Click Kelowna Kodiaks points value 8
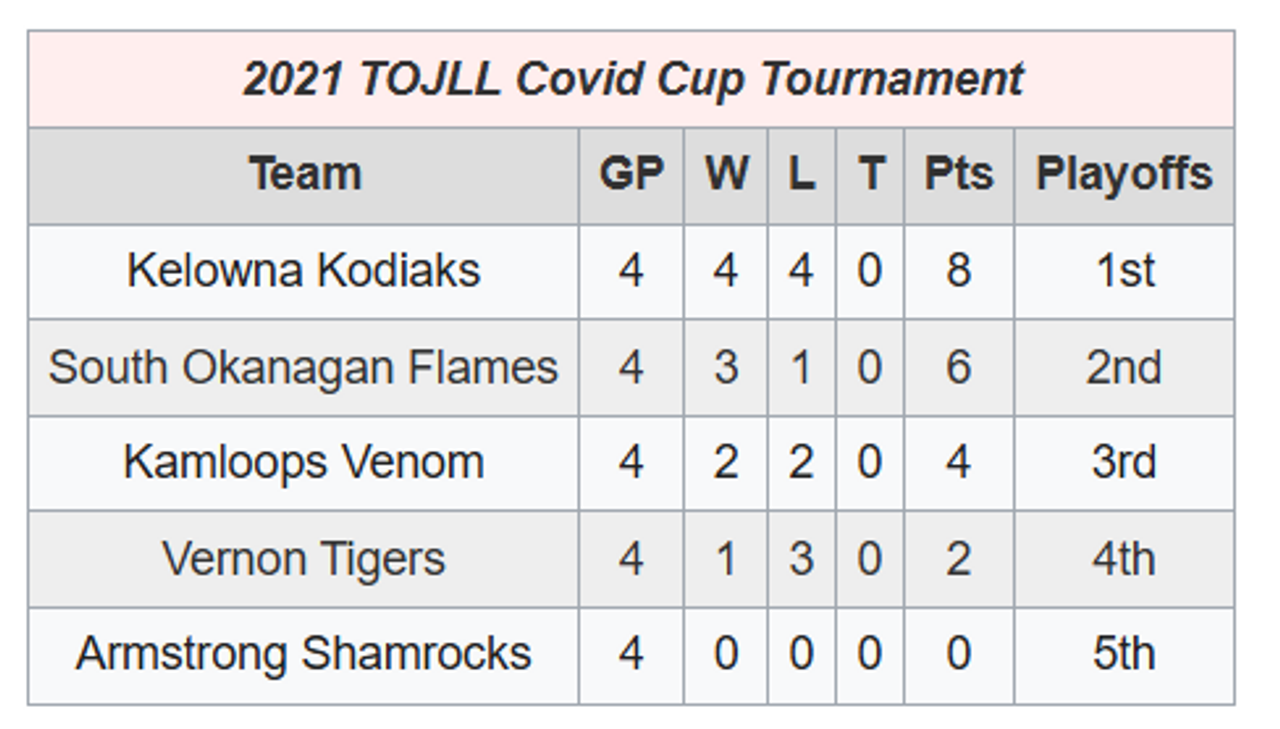Viewport: 1280px width, 729px height. pos(959,271)
